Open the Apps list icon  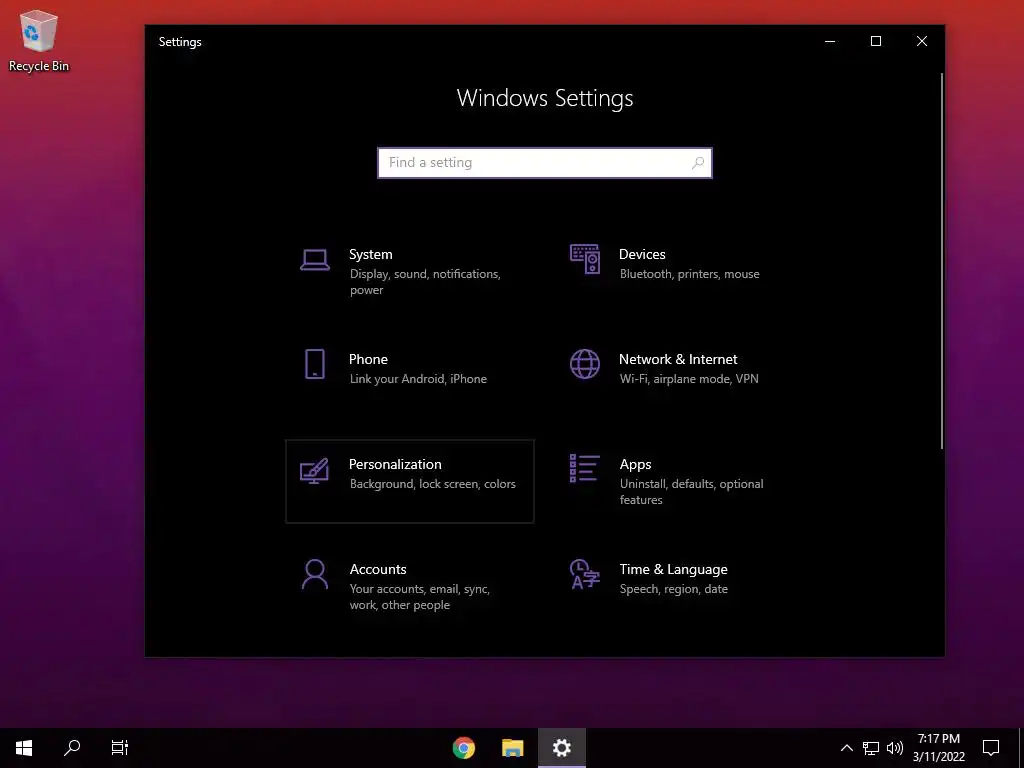point(584,468)
